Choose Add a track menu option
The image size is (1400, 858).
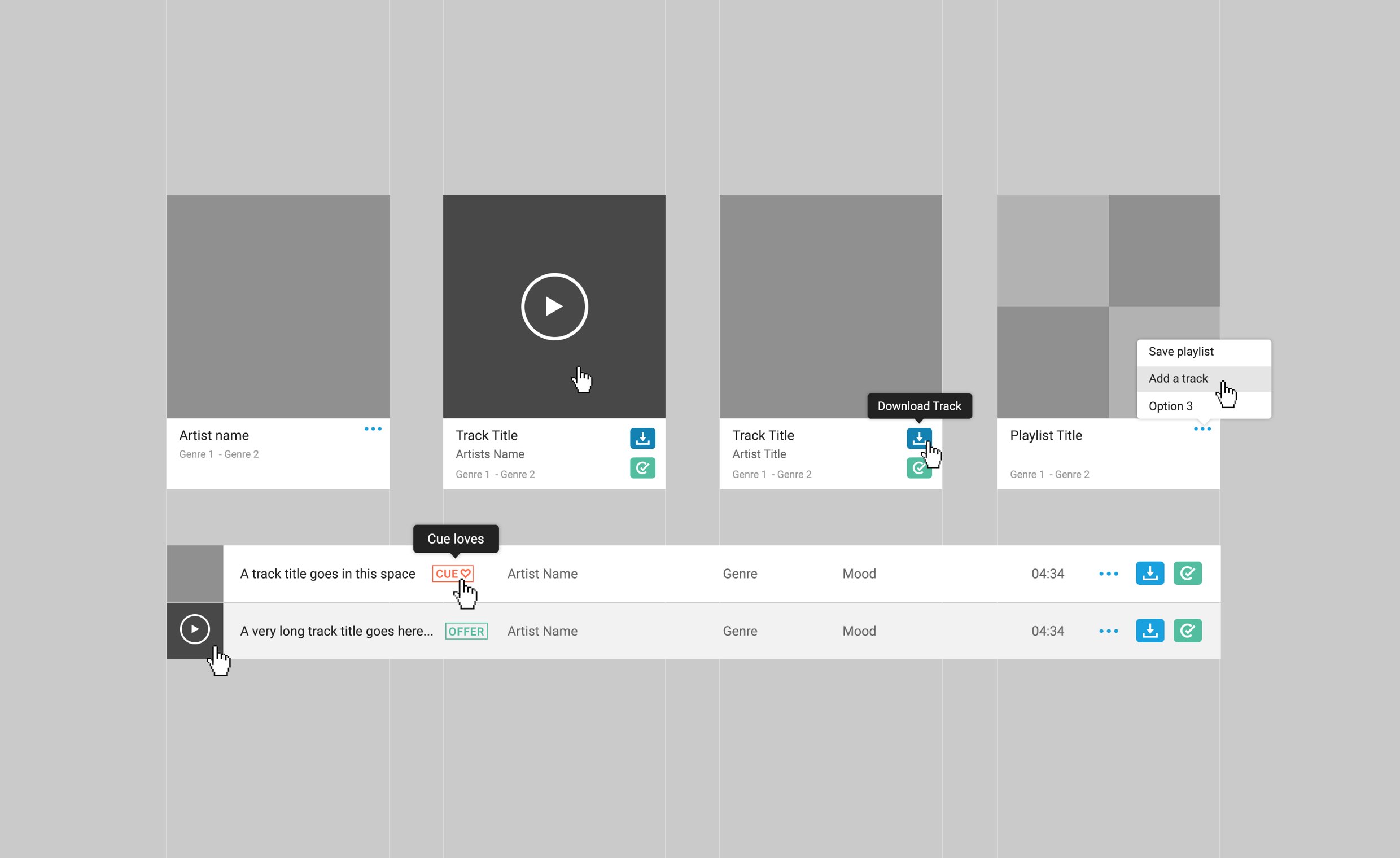point(1178,378)
